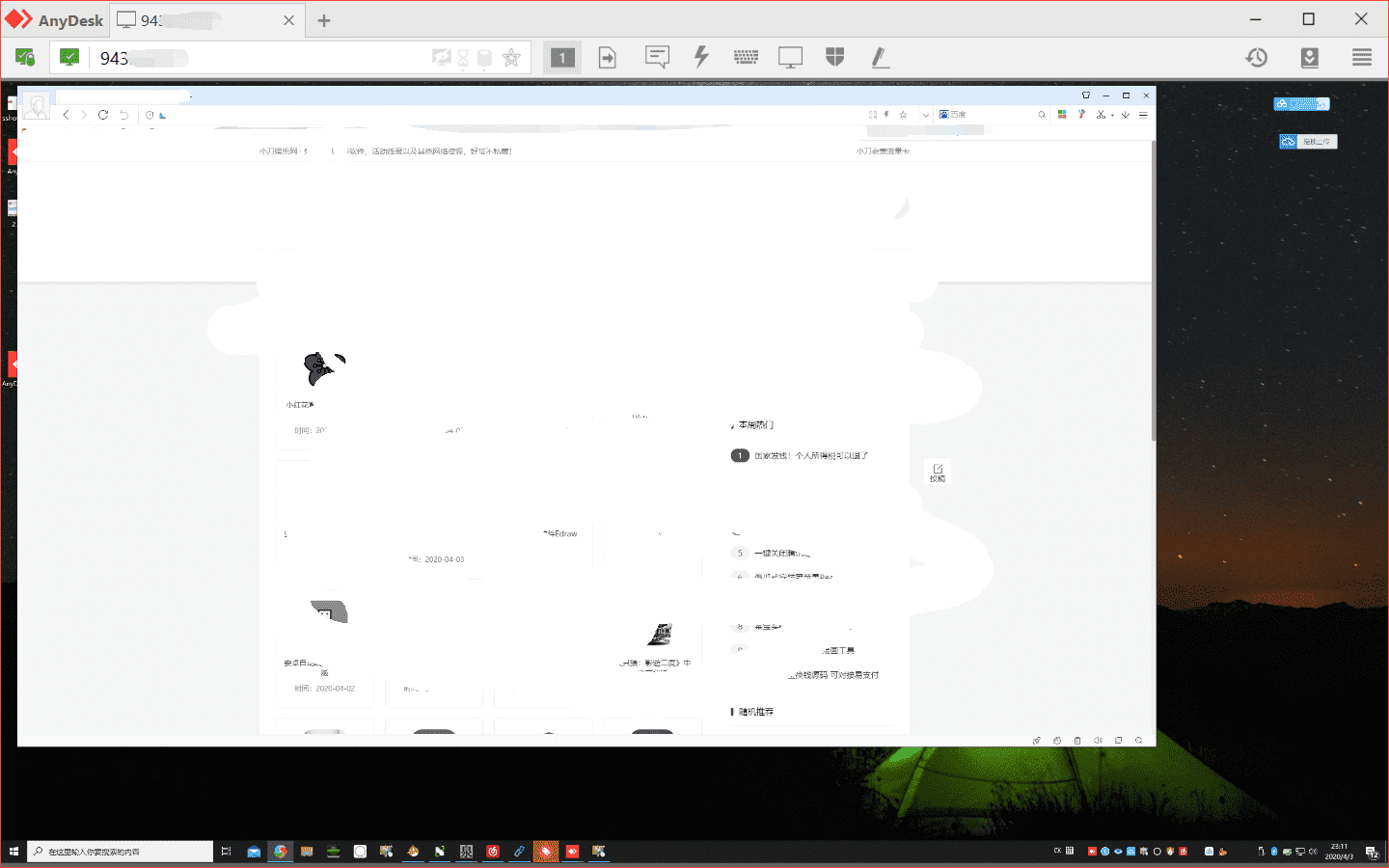Open the AnyDesk permissions shield icon
The height and width of the screenshot is (868, 1389).
835,57
